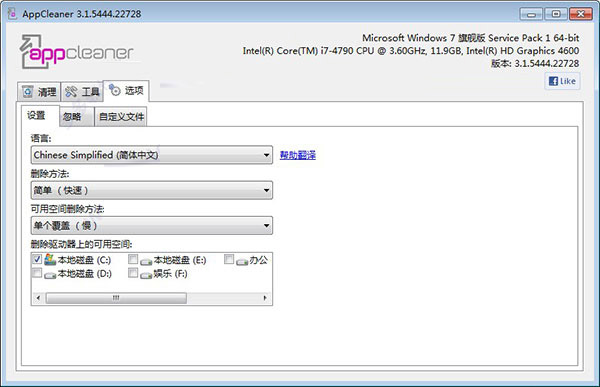The width and height of the screenshot is (600, 387).
Task: Check the 办公 drive checkbox
Action: [229, 260]
